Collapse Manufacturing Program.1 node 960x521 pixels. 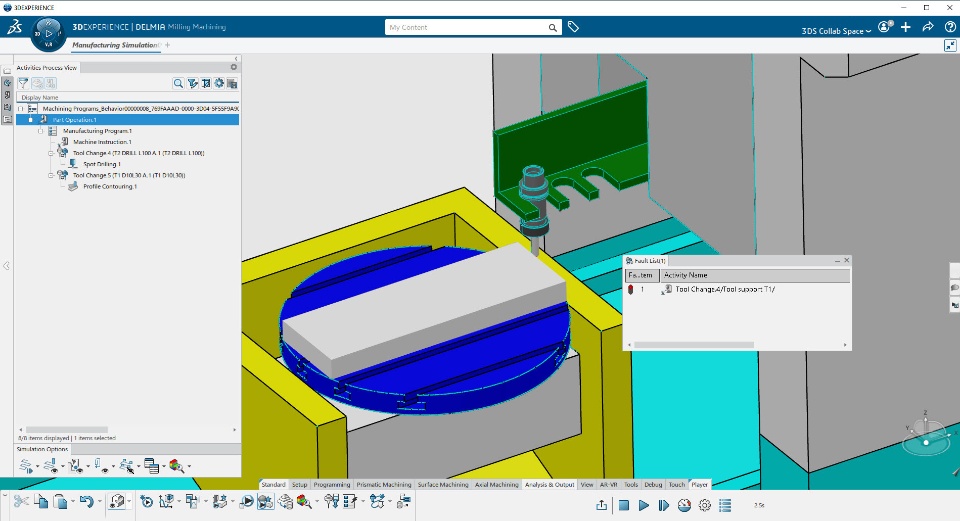click(x=40, y=130)
